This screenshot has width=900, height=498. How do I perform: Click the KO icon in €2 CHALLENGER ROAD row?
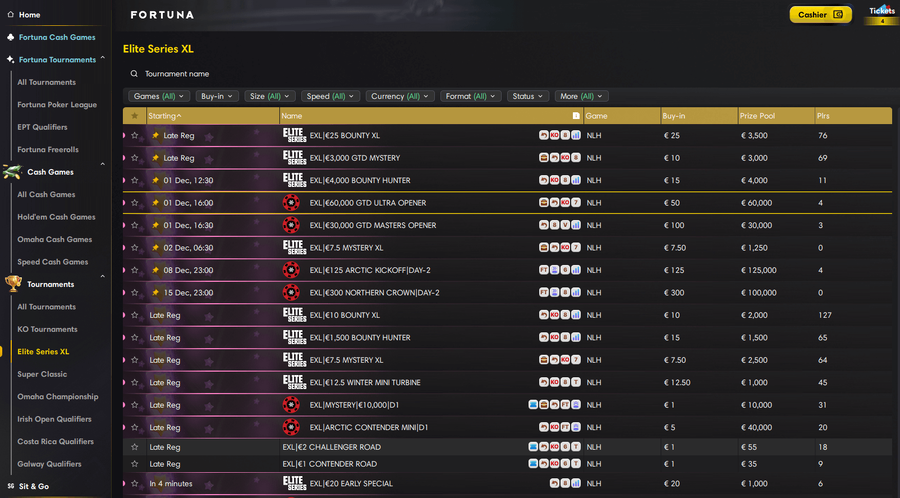pos(554,447)
